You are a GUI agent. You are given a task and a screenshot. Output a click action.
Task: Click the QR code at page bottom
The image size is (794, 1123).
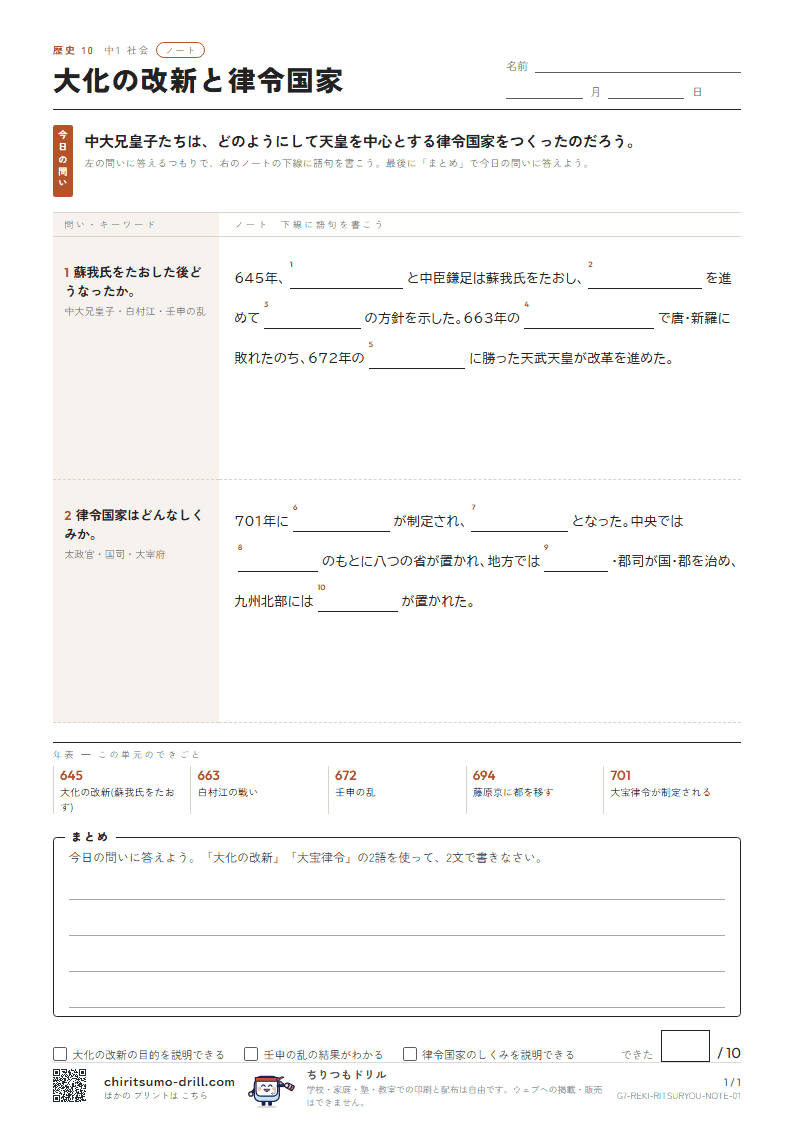click(x=69, y=1084)
